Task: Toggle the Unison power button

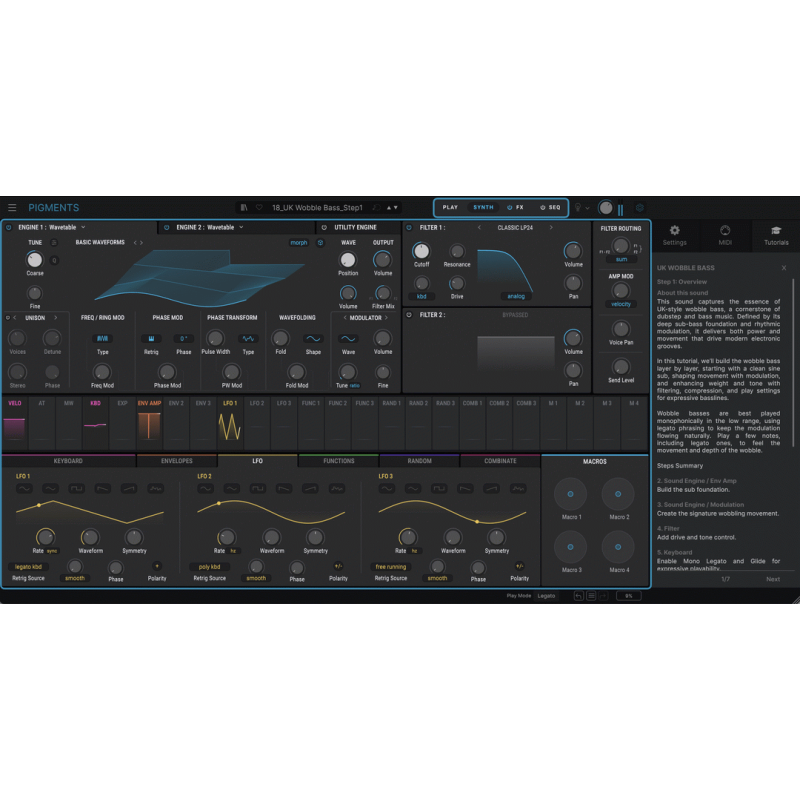Action: pyautogui.click(x=8, y=318)
